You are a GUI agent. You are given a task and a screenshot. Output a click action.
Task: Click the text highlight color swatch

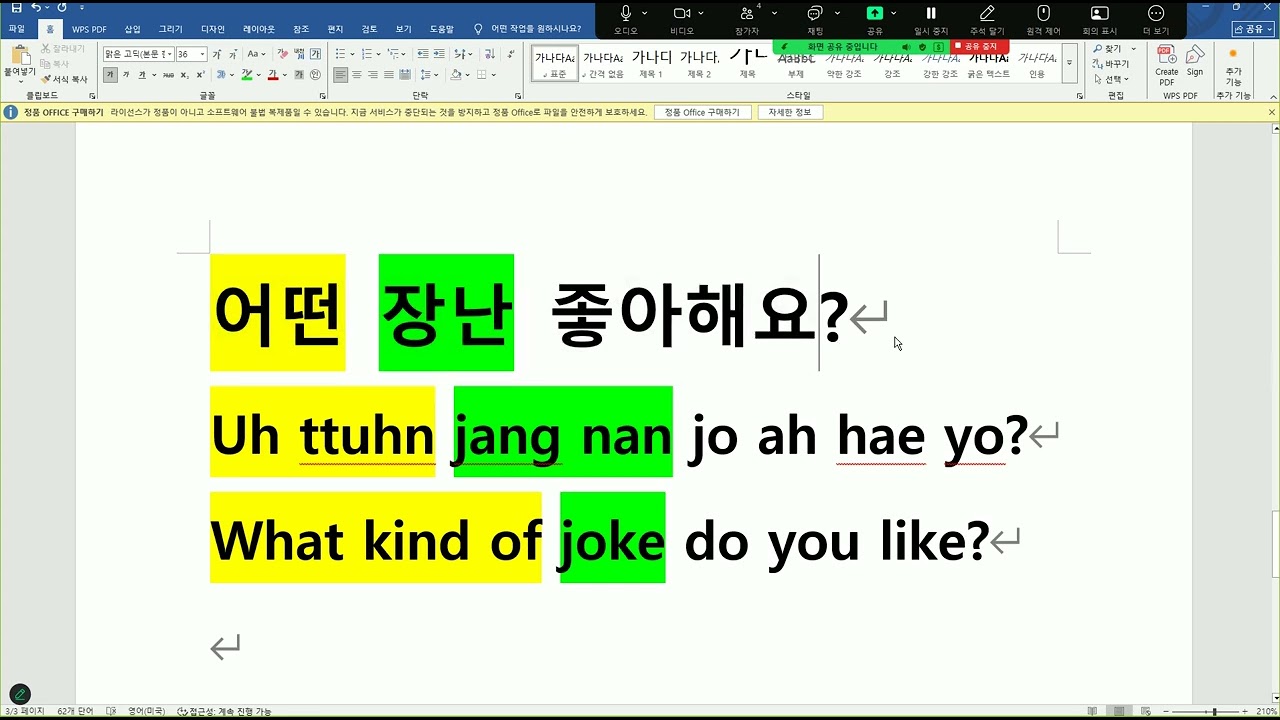tap(245, 75)
